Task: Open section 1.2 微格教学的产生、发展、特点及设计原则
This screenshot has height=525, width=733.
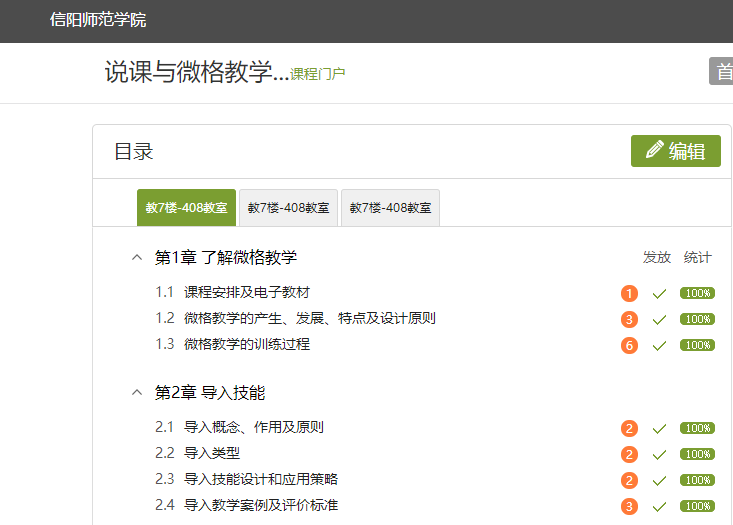Action: point(309,319)
